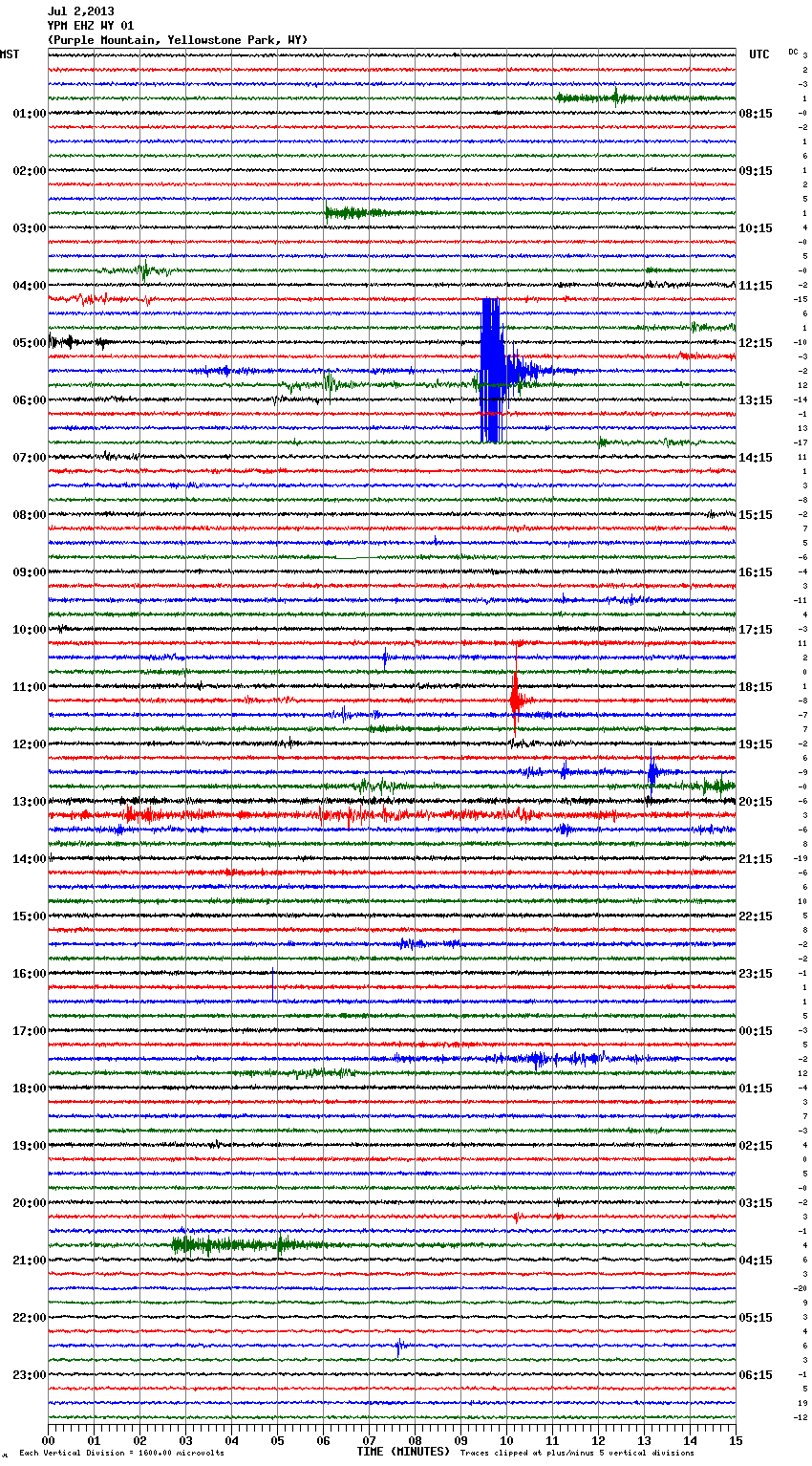Click the 14:15 UTC time label
Screen dimensions: 812x1466
click(x=756, y=458)
